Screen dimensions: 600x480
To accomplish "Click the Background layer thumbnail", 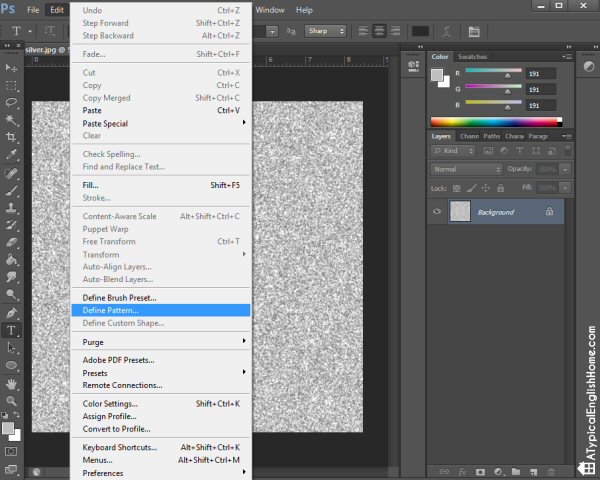I will point(460,211).
